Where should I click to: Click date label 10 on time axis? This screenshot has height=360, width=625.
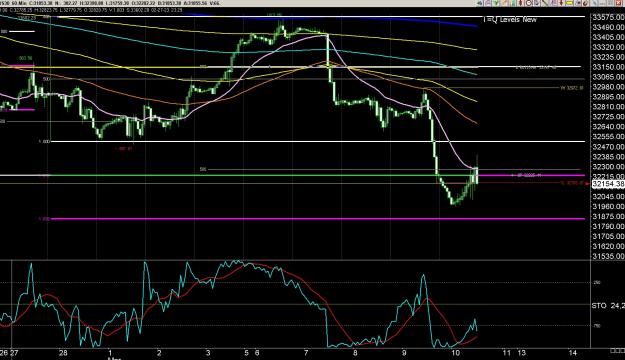pyautogui.click(x=456, y=353)
